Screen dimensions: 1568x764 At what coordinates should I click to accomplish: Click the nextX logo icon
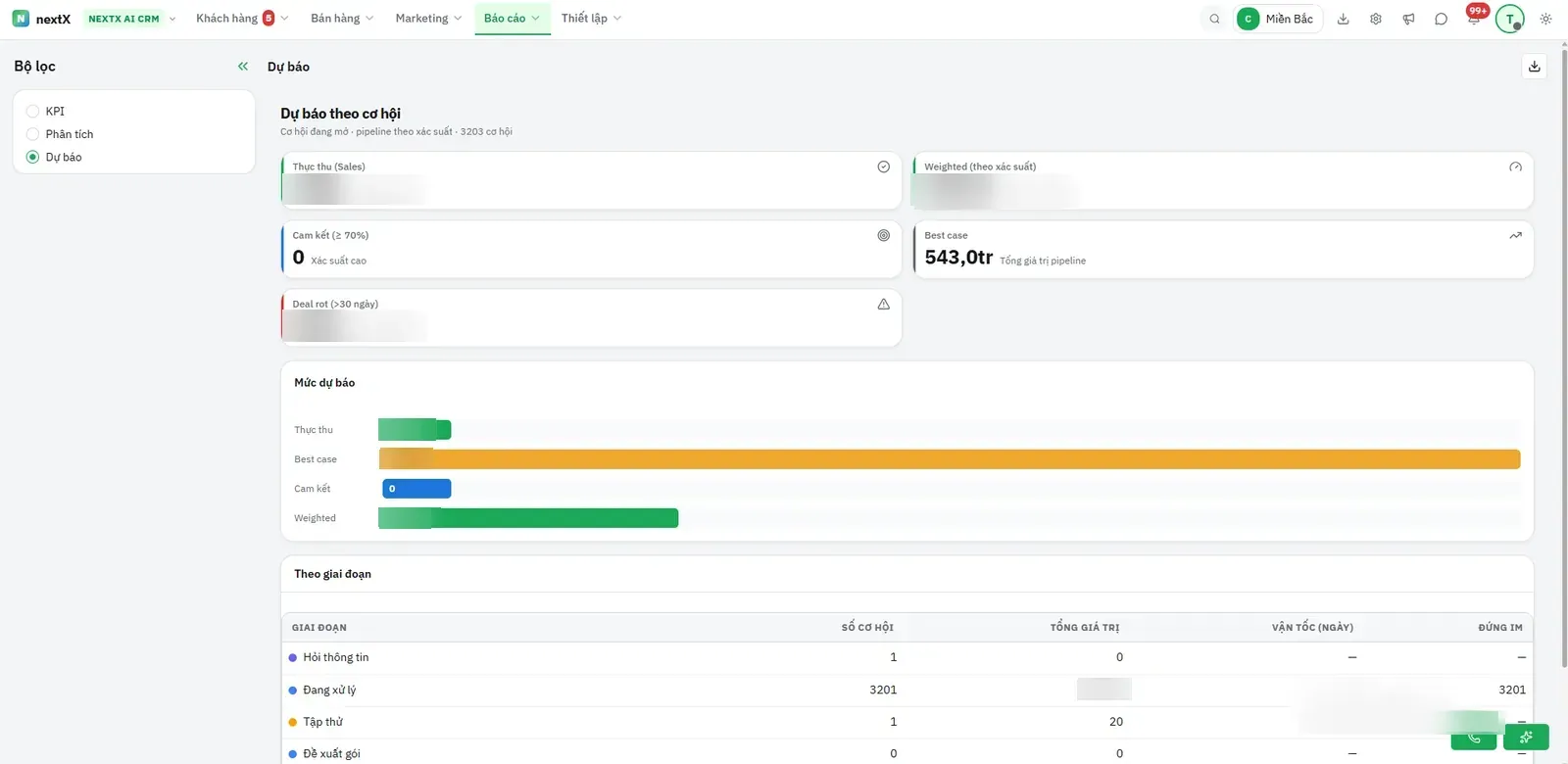coord(21,19)
